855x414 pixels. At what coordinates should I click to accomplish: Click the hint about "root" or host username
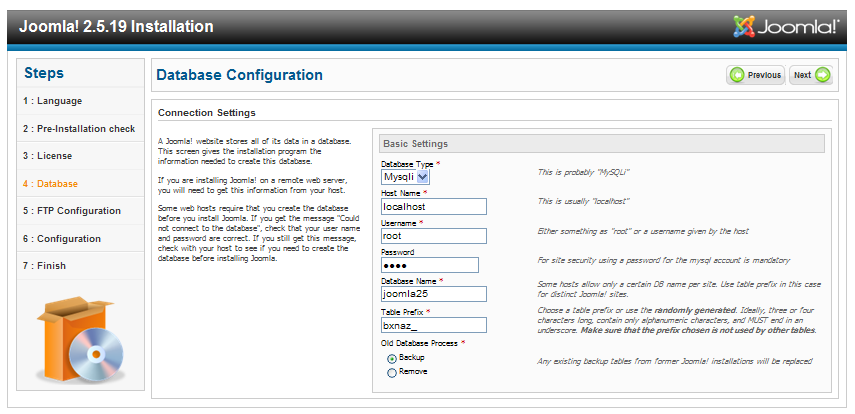point(643,231)
